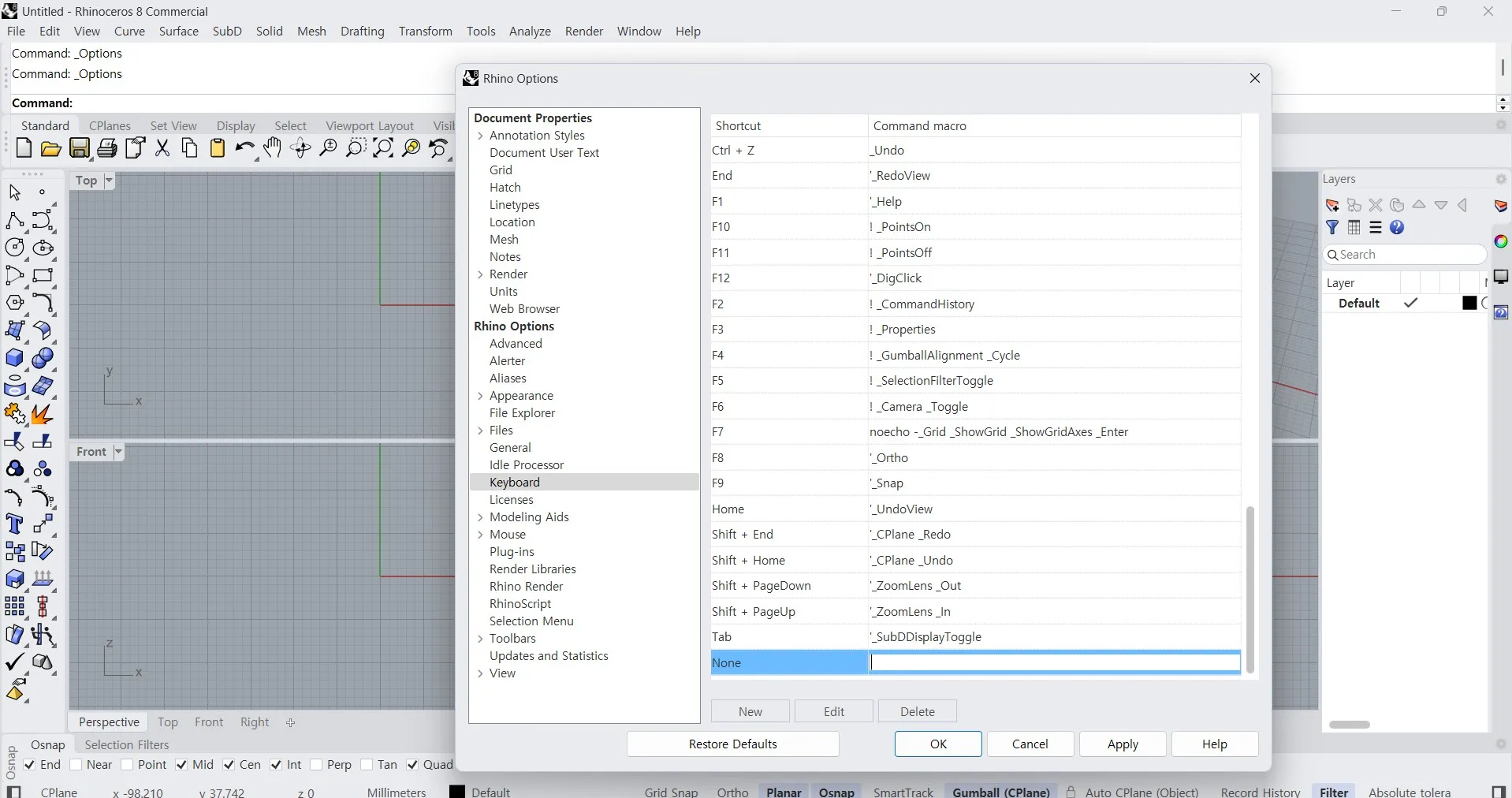The height and width of the screenshot is (798, 1512).
Task: Select the Circle drawing tool
Action: pyautogui.click(x=15, y=248)
